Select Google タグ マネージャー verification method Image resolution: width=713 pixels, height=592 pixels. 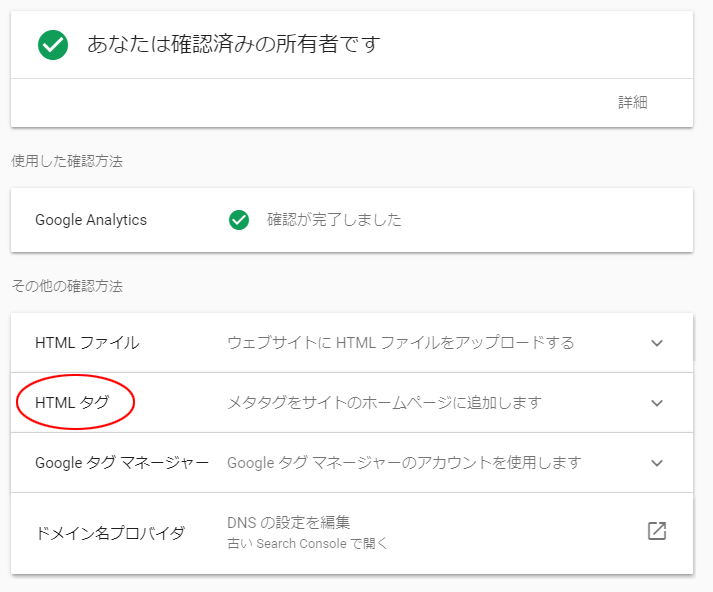pos(122,463)
